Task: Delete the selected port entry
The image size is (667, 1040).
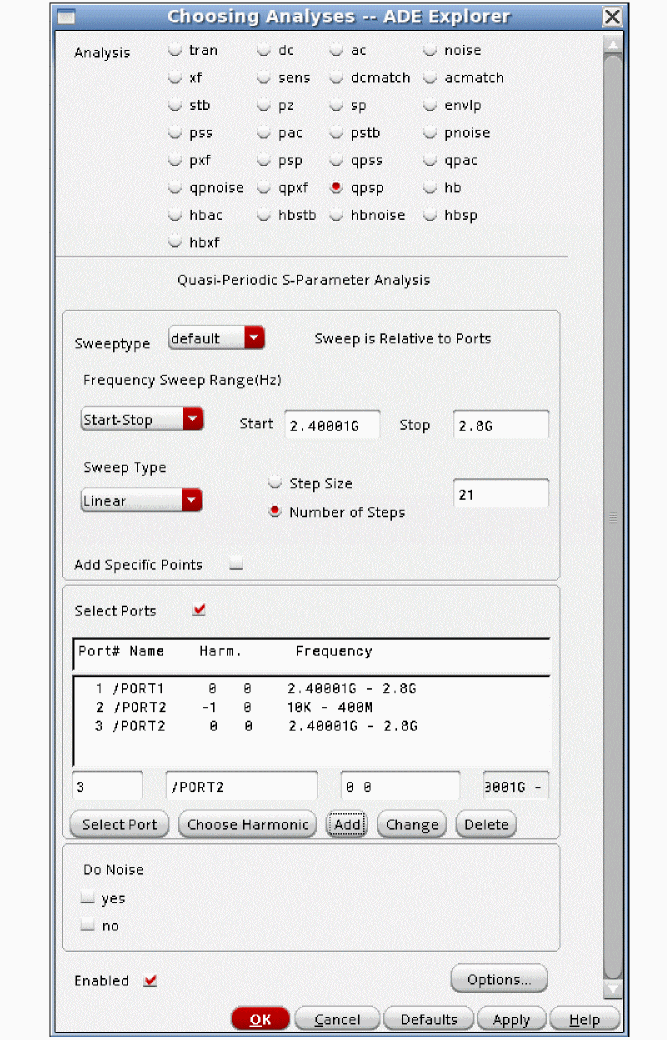Action: point(486,825)
